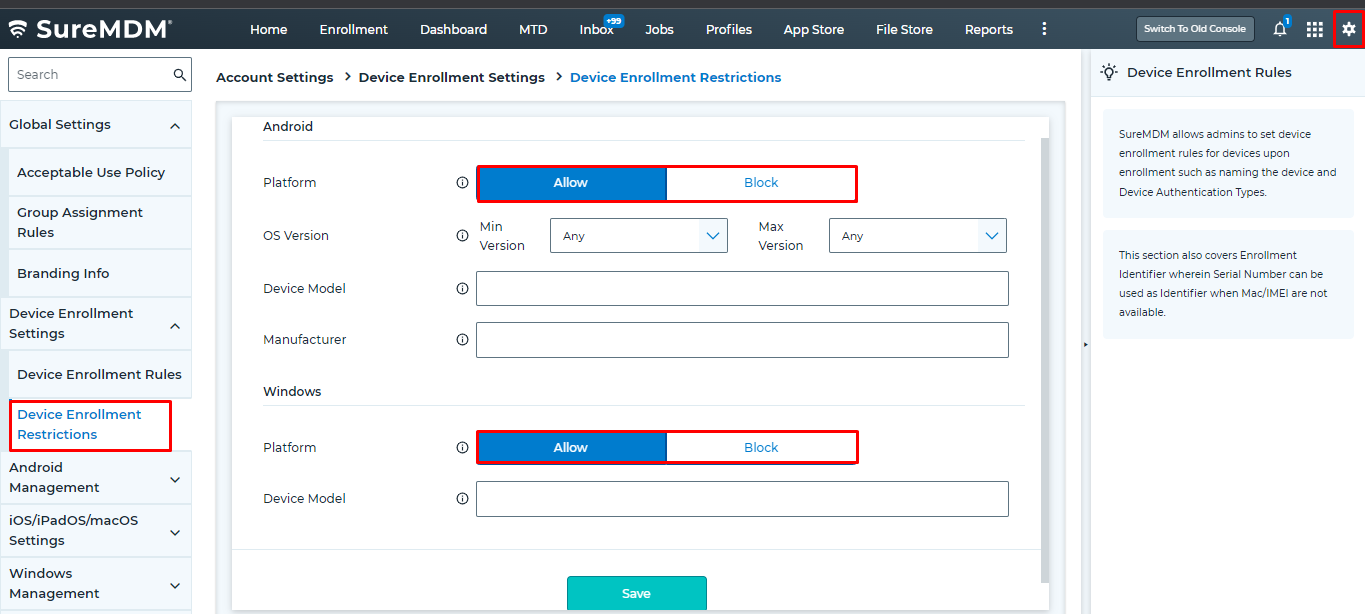
Task: Open the Max Version dropdown
Action: click(917, 235)
